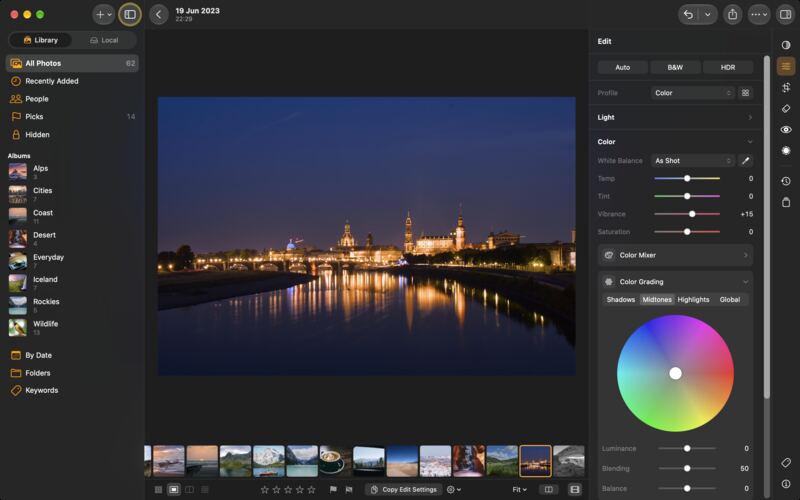Image resolution: width=800 pixels, height=500 pixels.
Task: Switch to the Local tab
Action: coord(104,40)
